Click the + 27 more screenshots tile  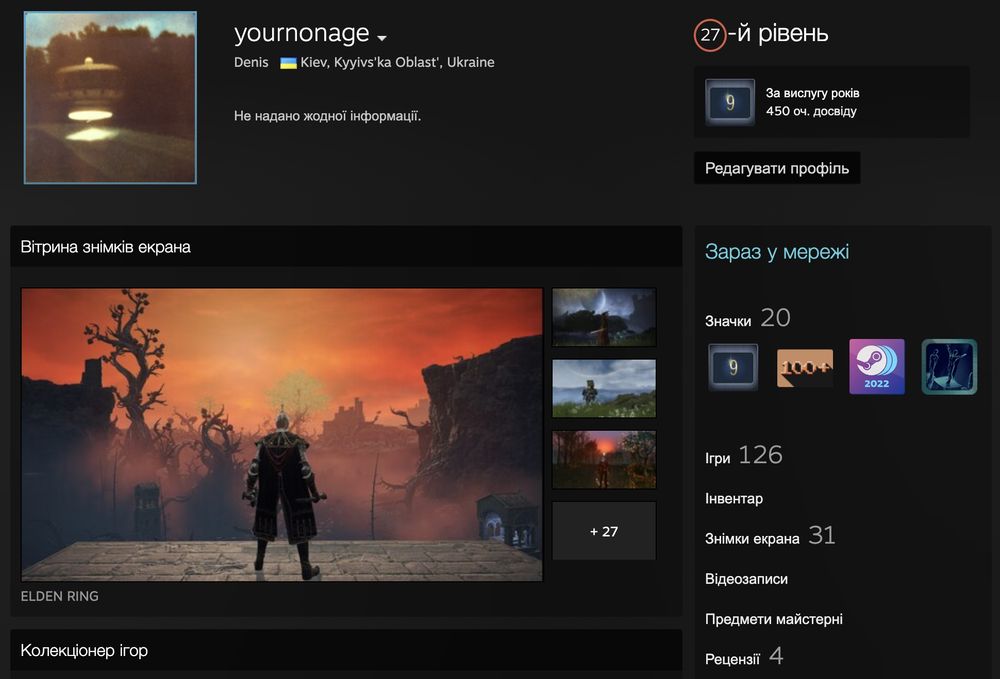point(604,531)
